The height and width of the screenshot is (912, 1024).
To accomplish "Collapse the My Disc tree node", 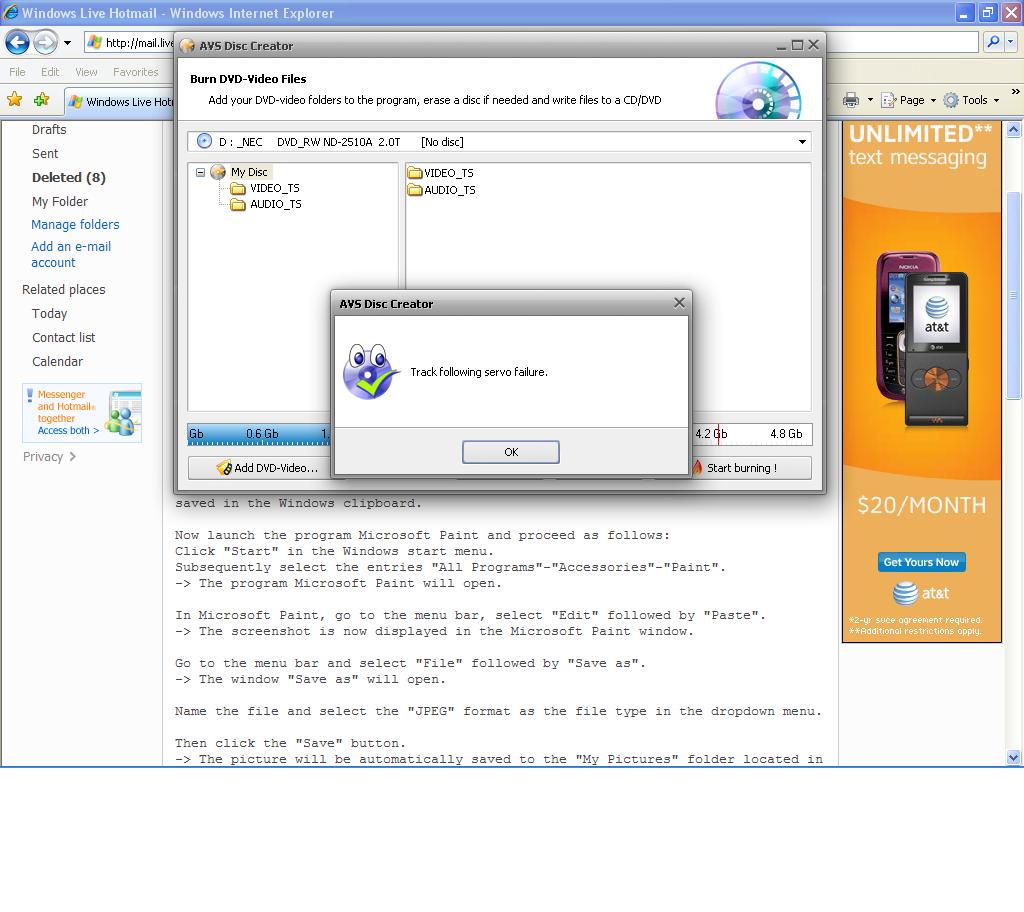I will 200,172.
